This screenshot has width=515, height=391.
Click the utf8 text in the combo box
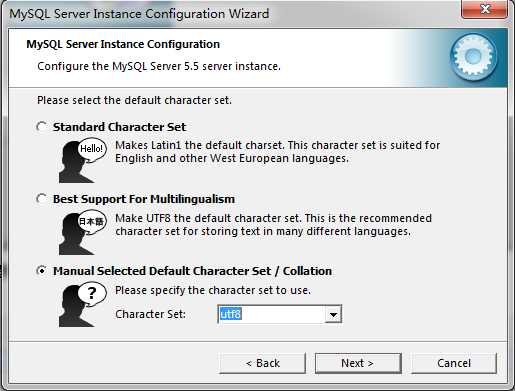[x=230, y=314]
